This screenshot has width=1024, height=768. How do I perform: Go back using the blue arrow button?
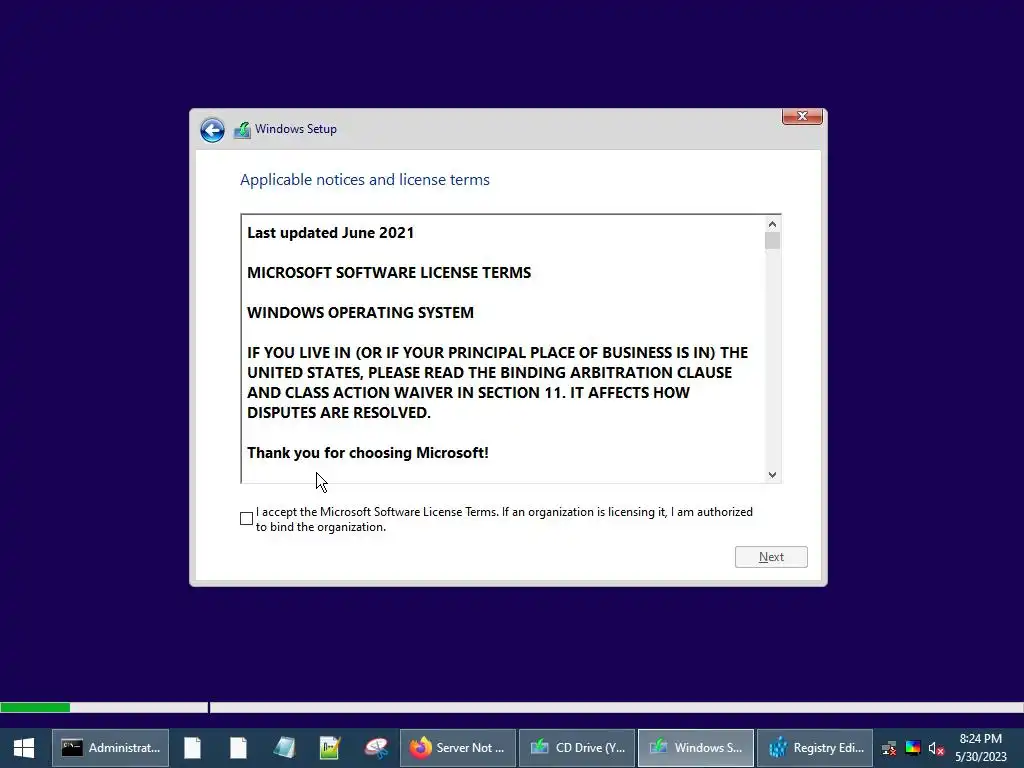point(212,130)
